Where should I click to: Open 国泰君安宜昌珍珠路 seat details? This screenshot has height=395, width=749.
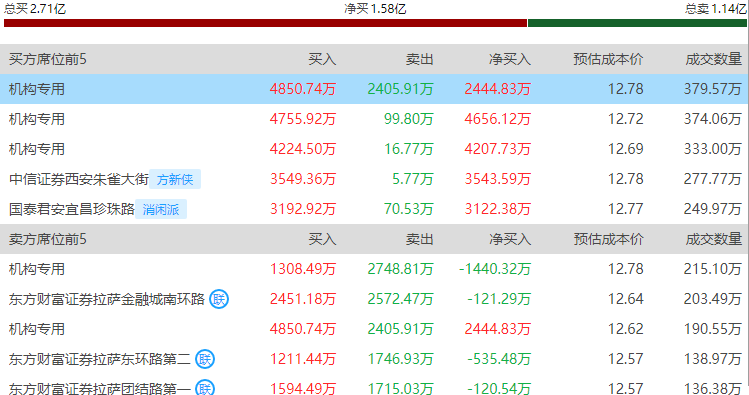click(x=72, y=209)
